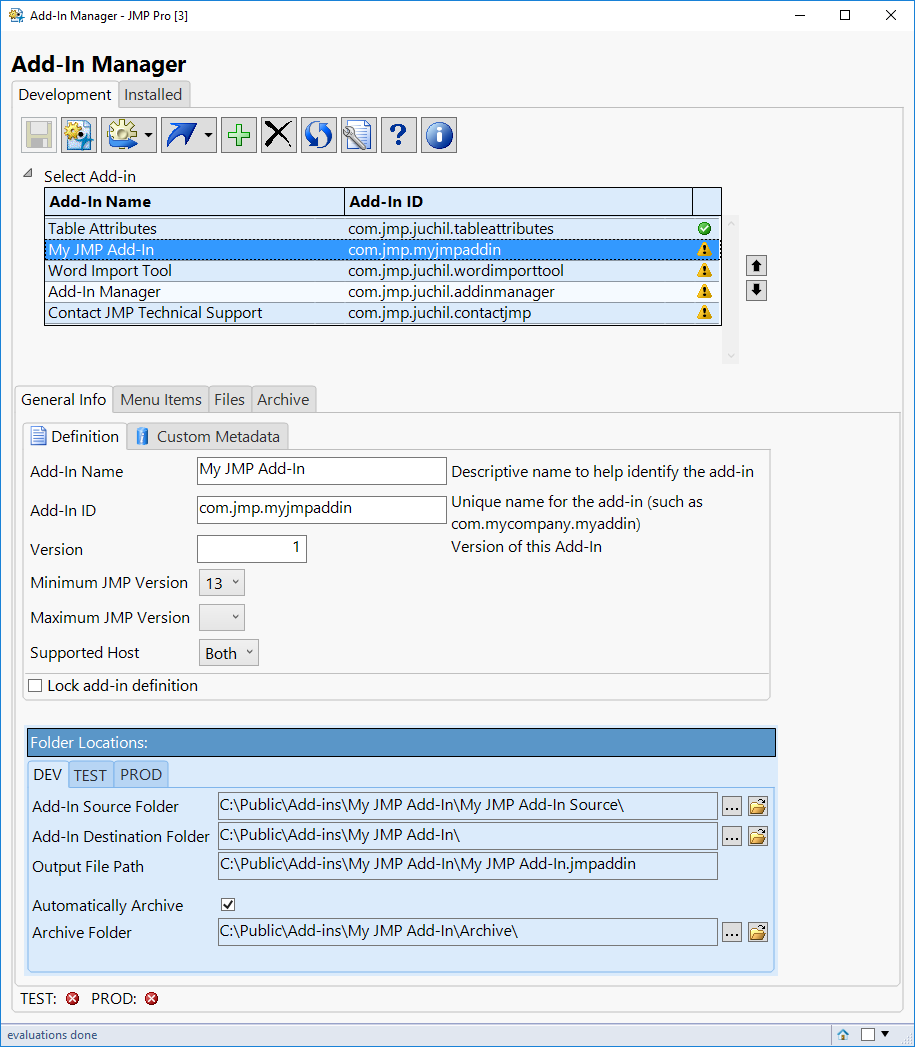Move My JMP Add-In up with the arrow
The width and height of the screenshot is (915, 1047).
pyautogui.click(x=756, y=265)
